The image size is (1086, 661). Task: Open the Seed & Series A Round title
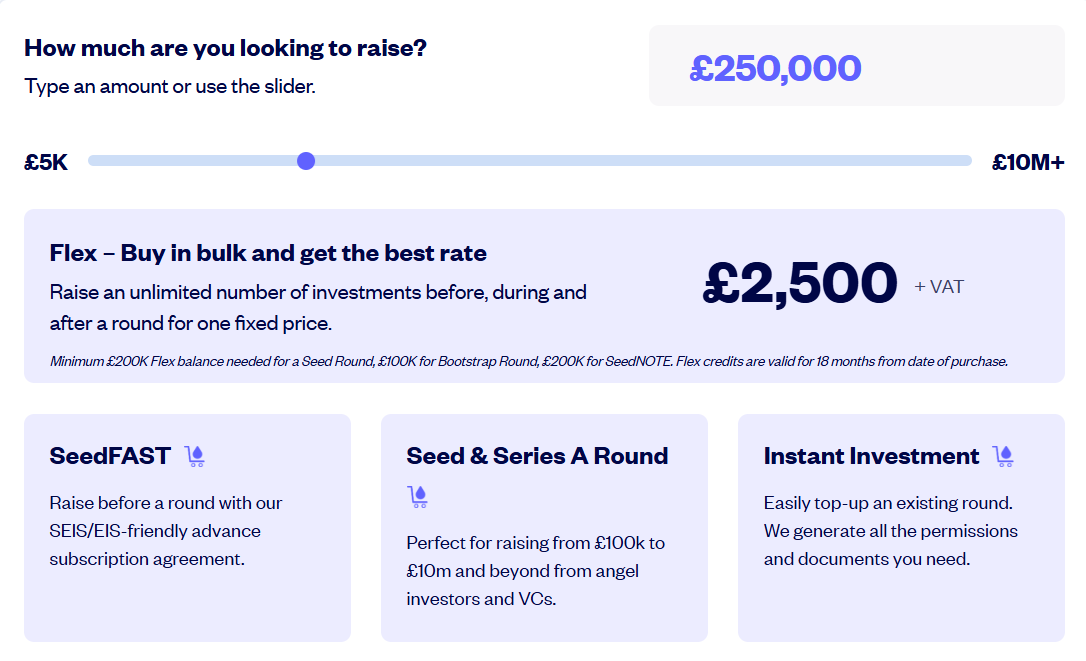click(537, 456)
